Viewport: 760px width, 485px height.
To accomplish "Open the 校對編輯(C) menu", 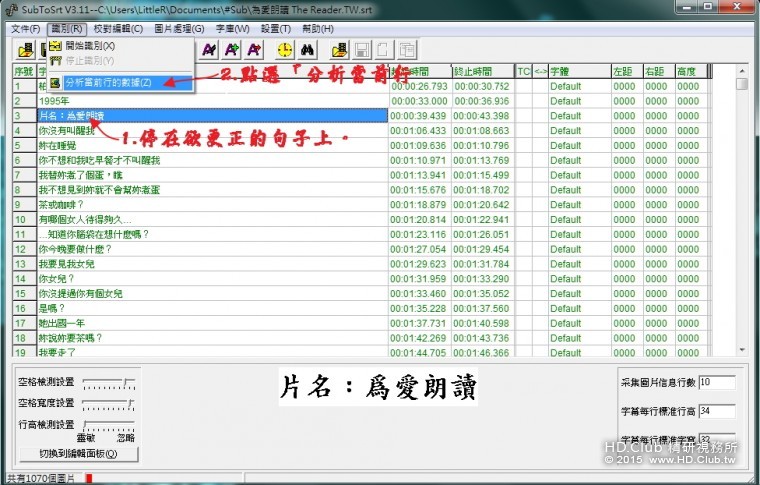I will (118, 29).
